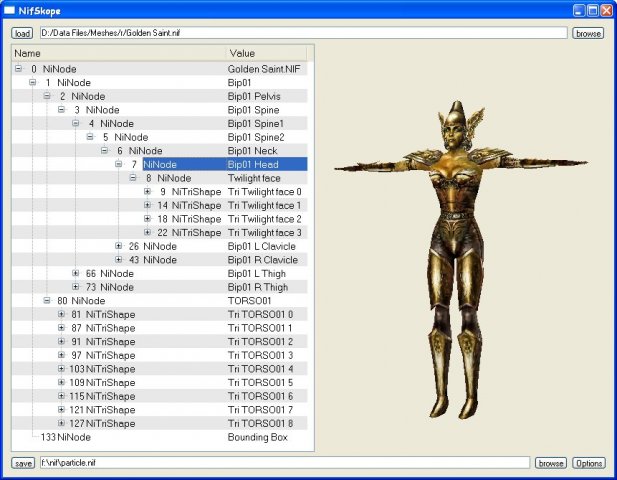Collapse the TORSO01 node

click(47, 300)
